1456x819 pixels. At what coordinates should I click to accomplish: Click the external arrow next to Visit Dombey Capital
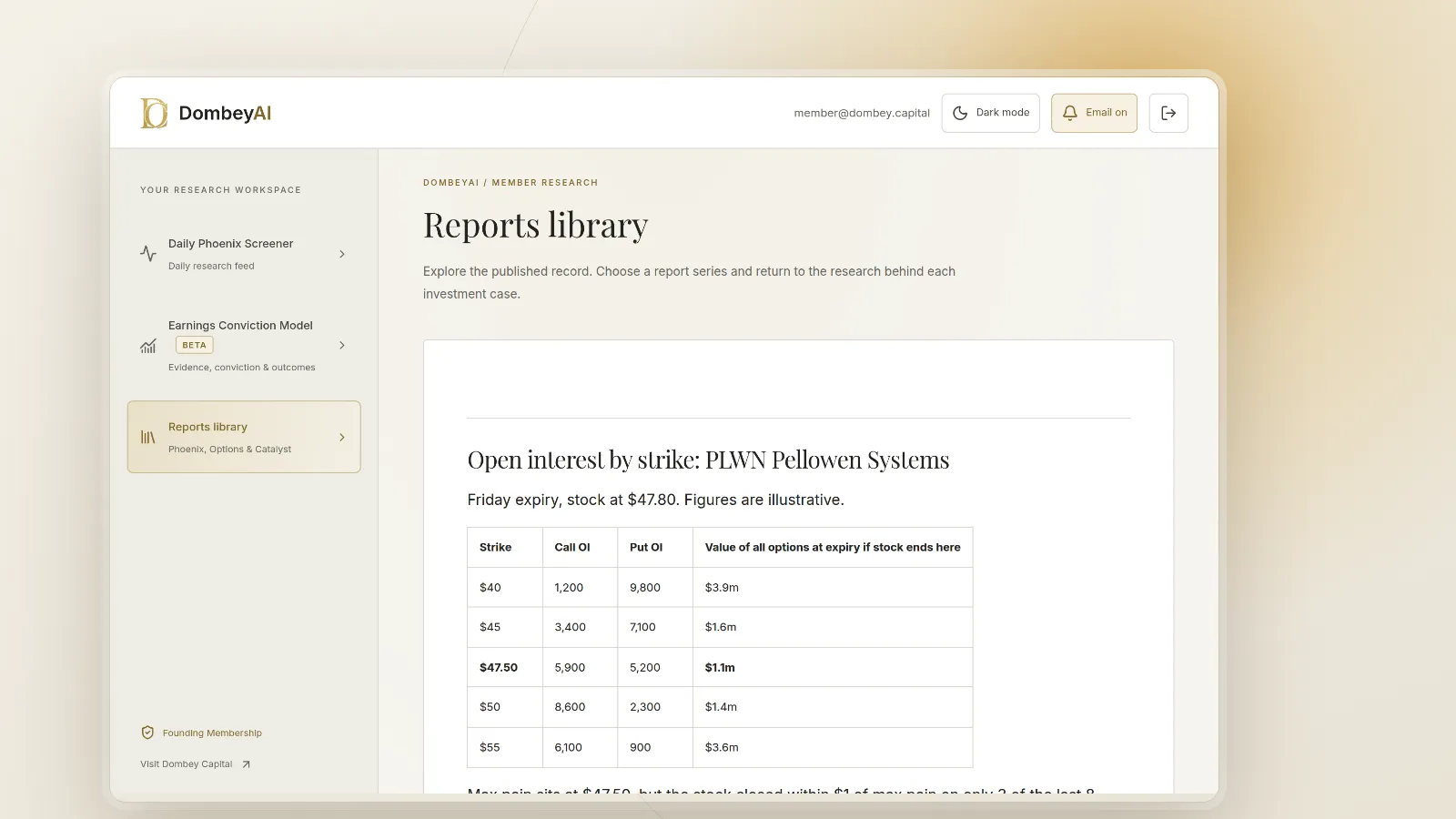click(x=246, y=764)
